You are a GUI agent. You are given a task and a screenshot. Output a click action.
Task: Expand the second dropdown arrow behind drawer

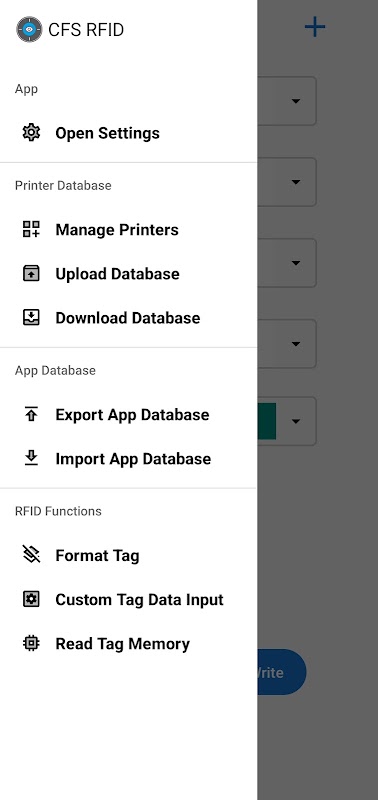click(296, 182)
